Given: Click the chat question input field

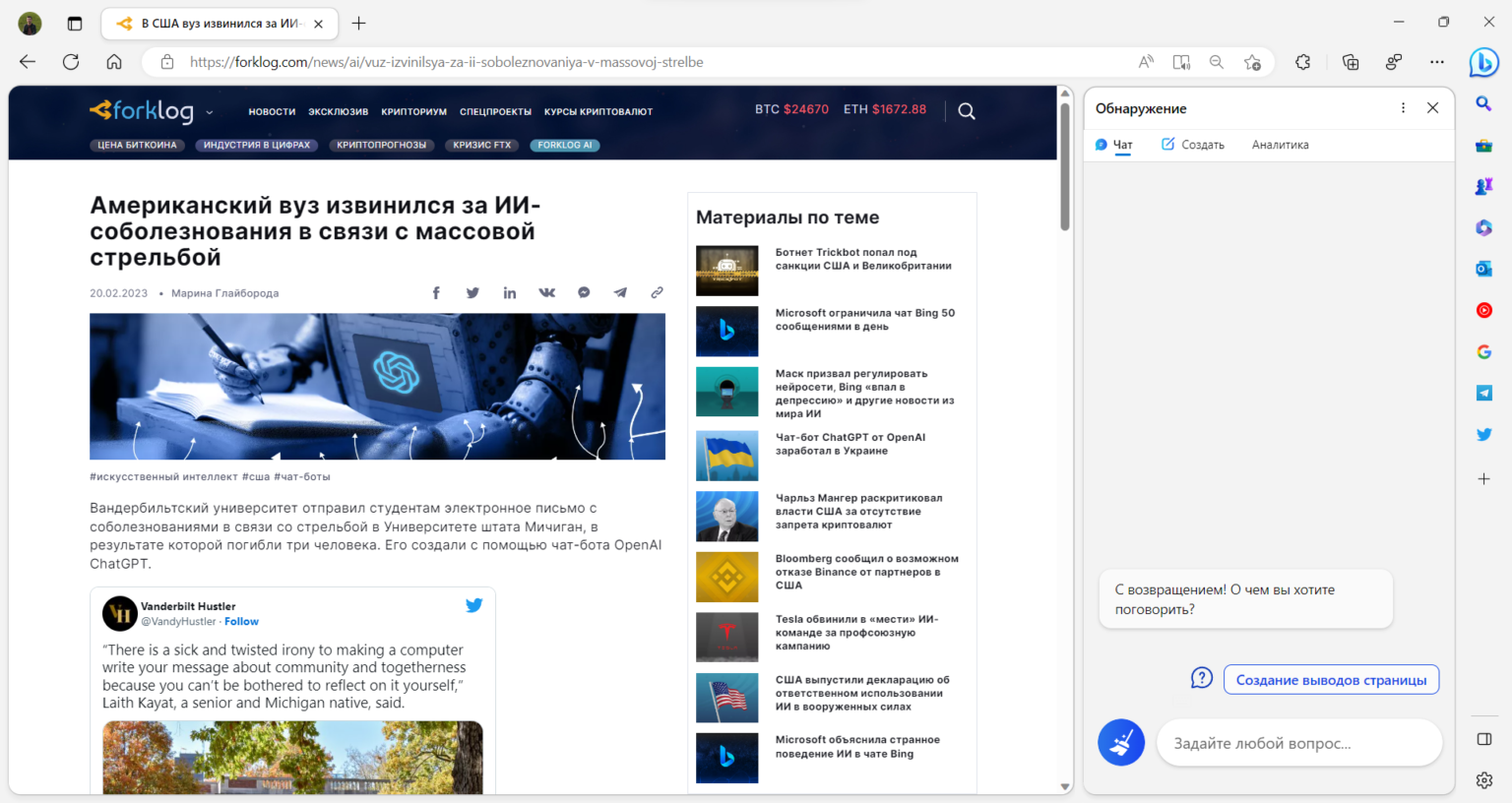Looking at the screenshot, I should tap(1299, 743).
